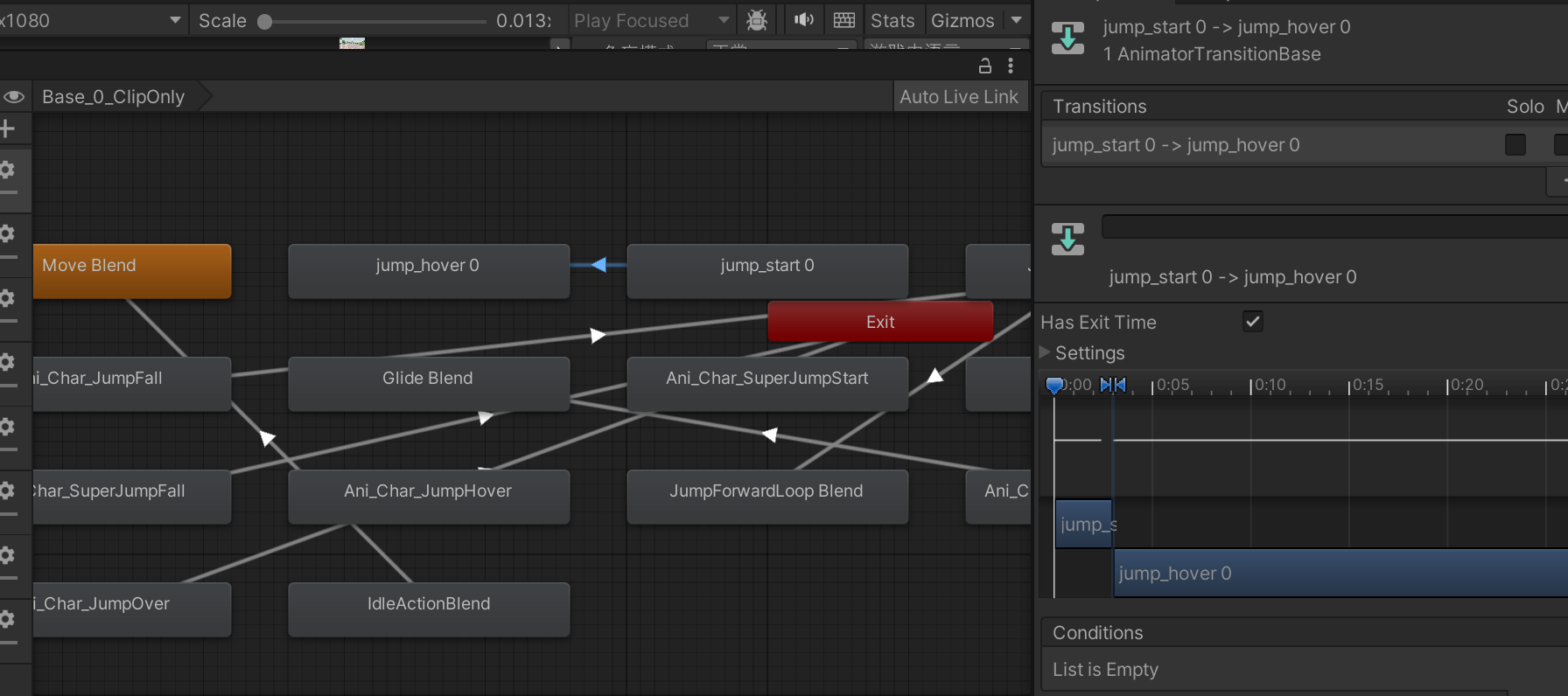Screen dimensions: 1568x696
Task: Click the Transitions list header
Action: [1099, 107]
